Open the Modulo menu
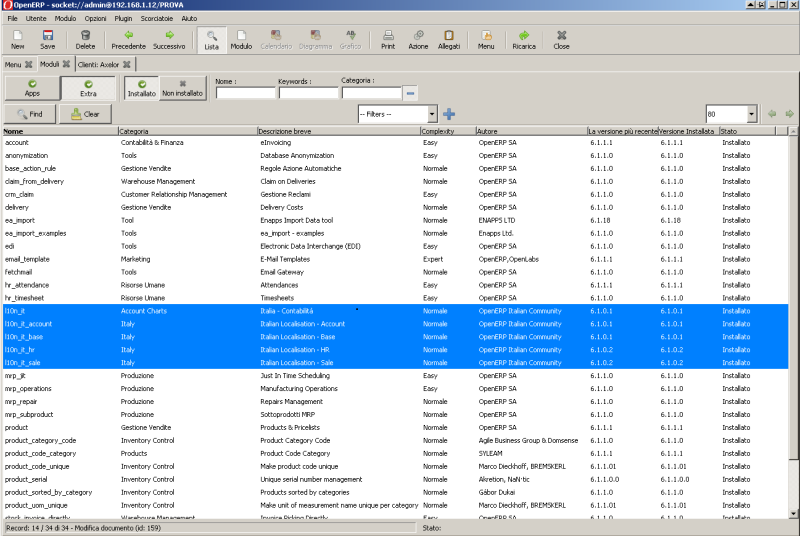 coord(65,18)
